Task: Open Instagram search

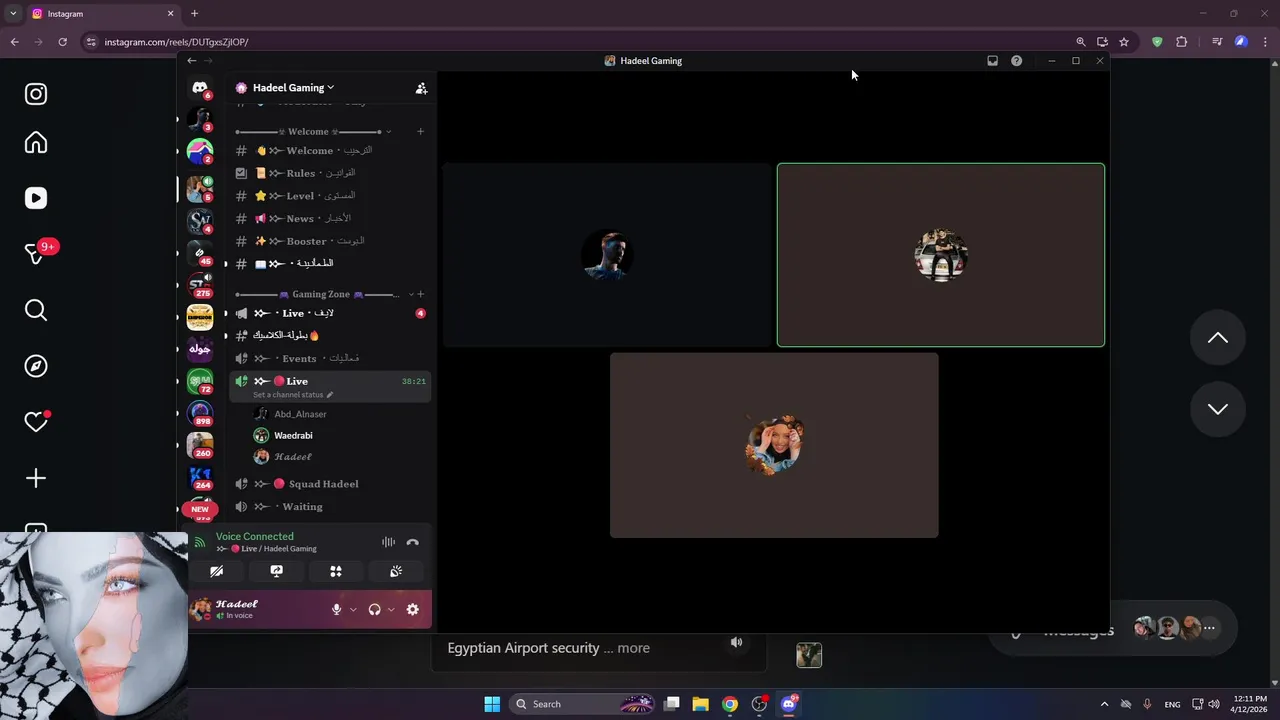Action: (x=36, y=310)
